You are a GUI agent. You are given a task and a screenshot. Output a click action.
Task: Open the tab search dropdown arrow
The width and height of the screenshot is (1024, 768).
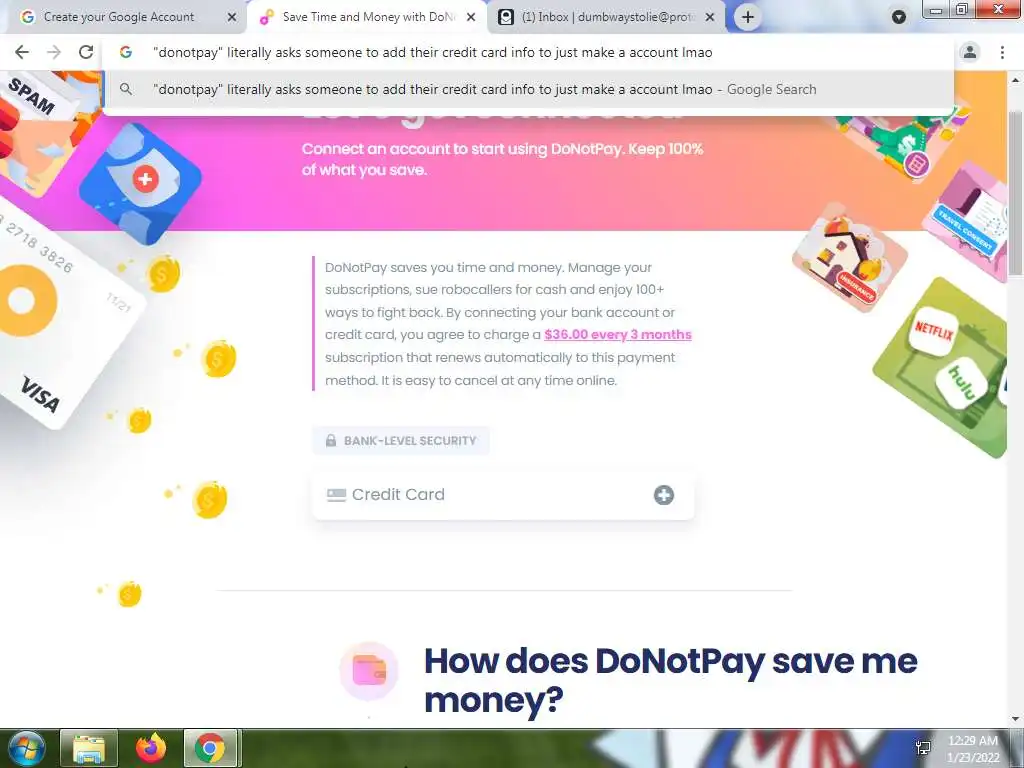(x=899, y=17)
